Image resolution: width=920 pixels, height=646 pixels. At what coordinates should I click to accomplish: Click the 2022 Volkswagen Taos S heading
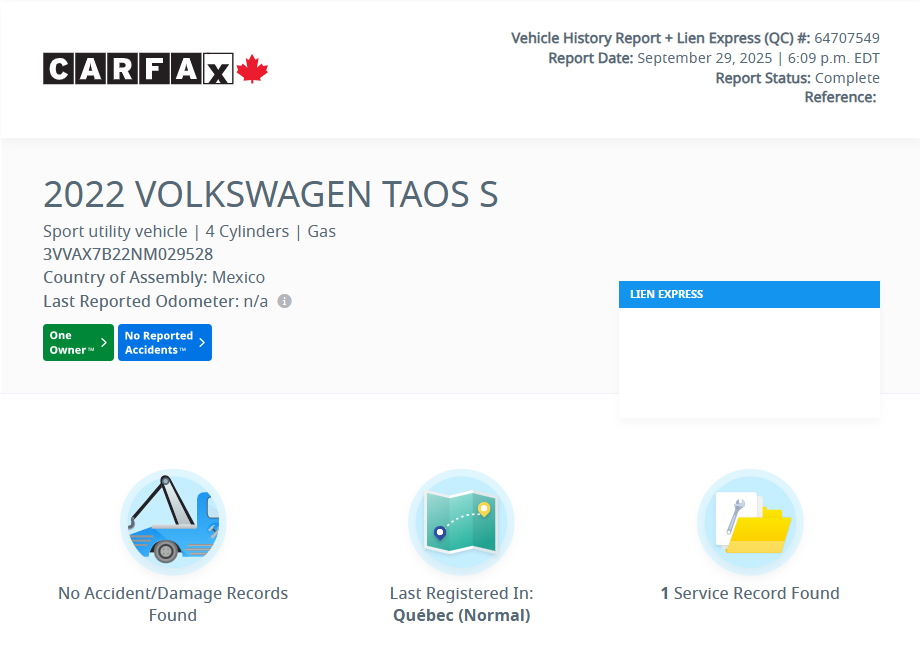[270, 195]
